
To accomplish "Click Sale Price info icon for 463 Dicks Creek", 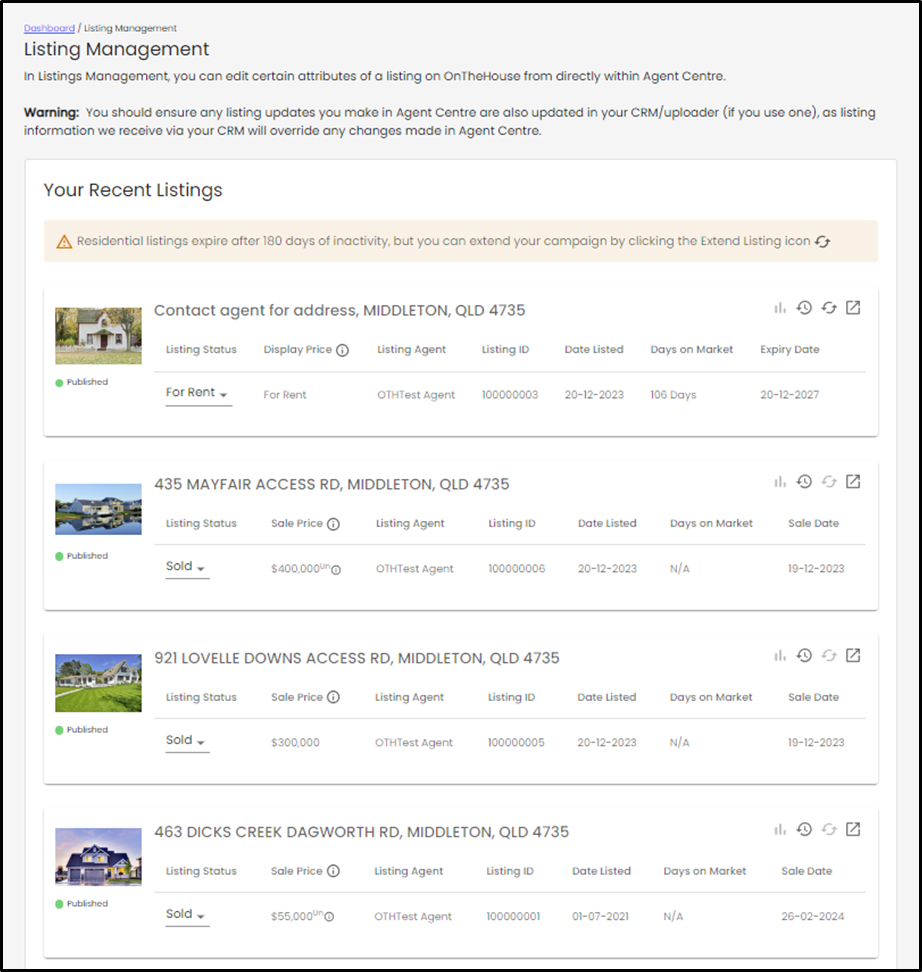I will (x=333, y=871).
